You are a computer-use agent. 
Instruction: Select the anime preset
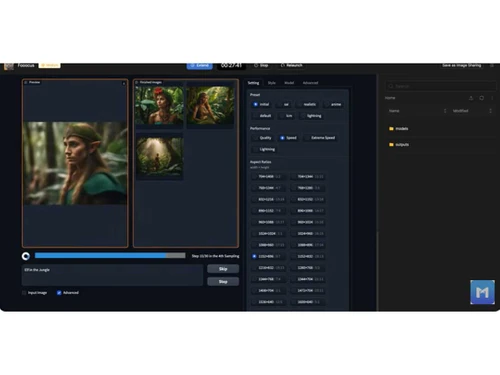click(x=333, y=104)
